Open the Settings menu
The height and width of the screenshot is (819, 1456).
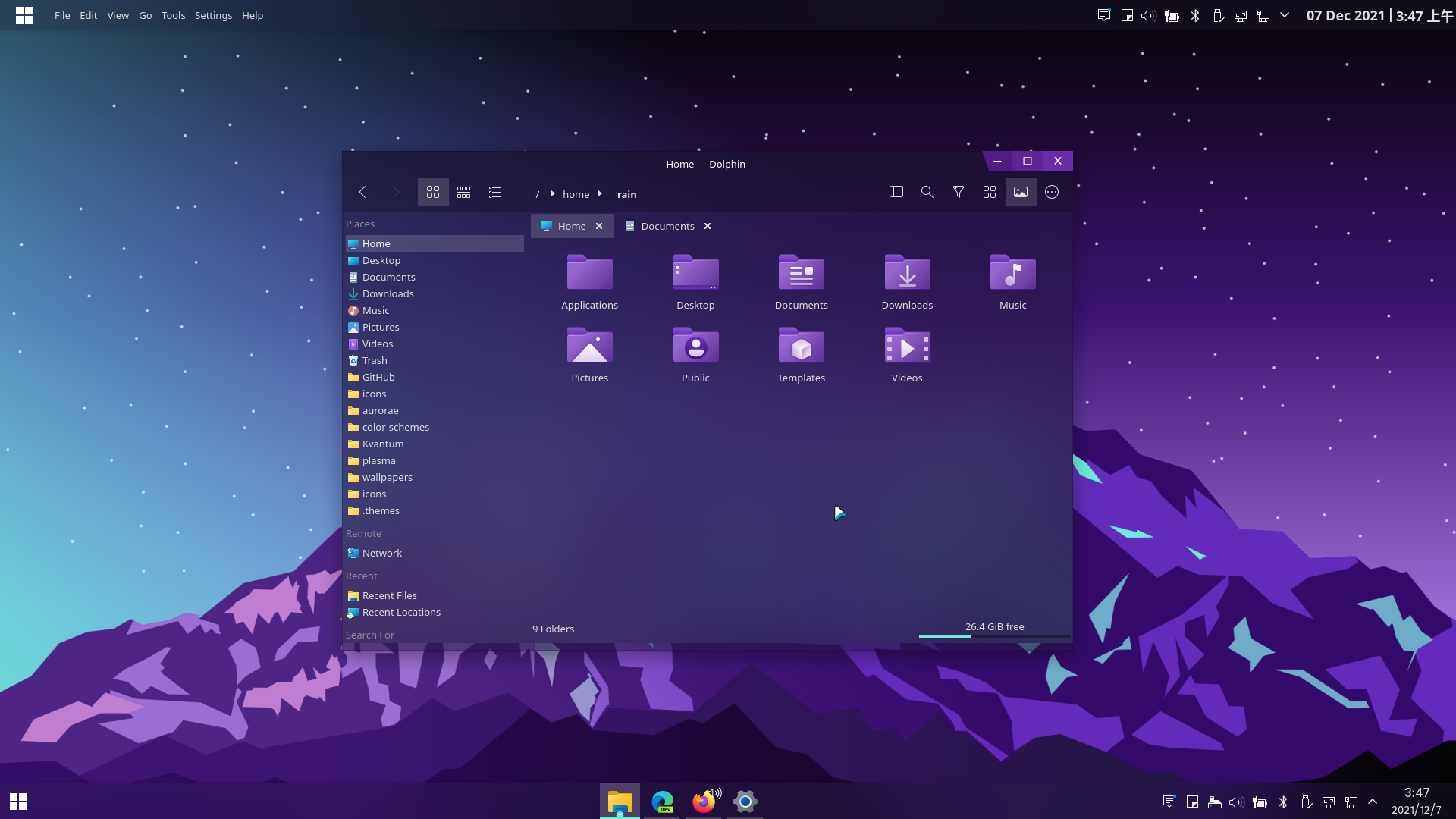[x=213, y=15]
